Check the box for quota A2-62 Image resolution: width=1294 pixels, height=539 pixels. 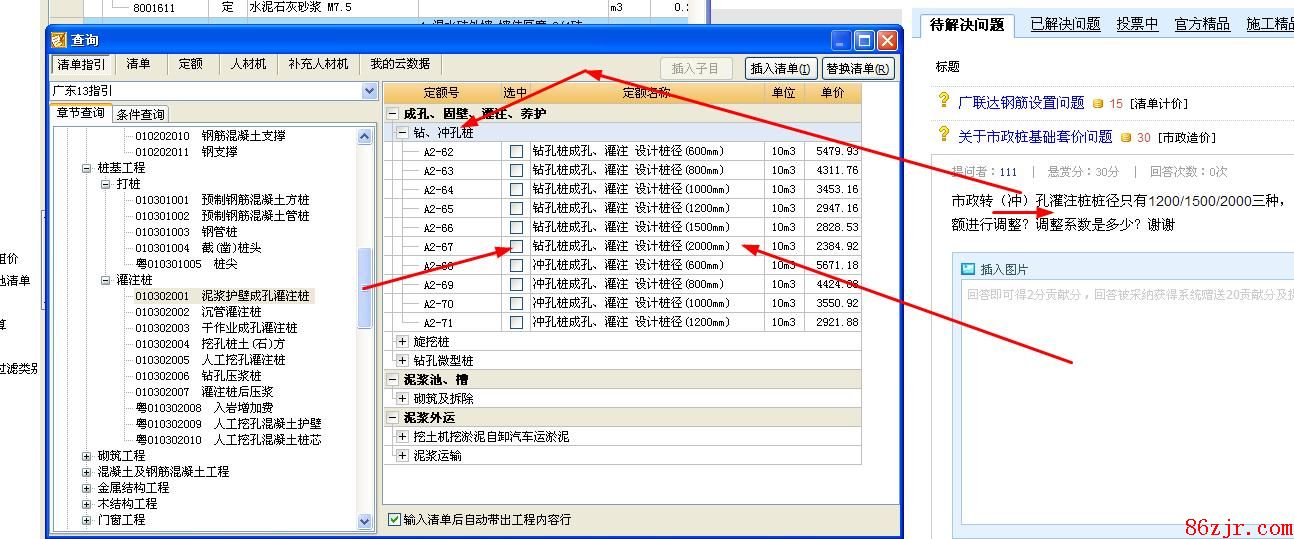(x=516, y=152)
